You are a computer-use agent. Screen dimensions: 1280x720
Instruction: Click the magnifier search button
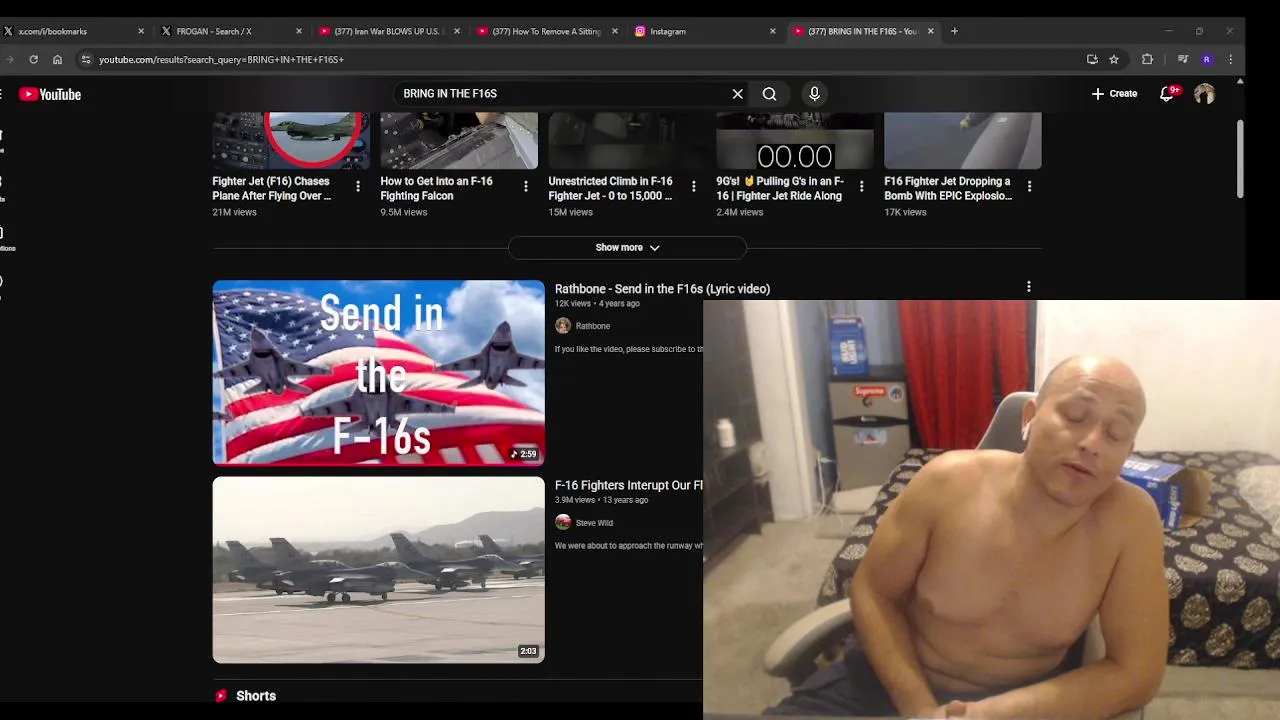[769, 94]
